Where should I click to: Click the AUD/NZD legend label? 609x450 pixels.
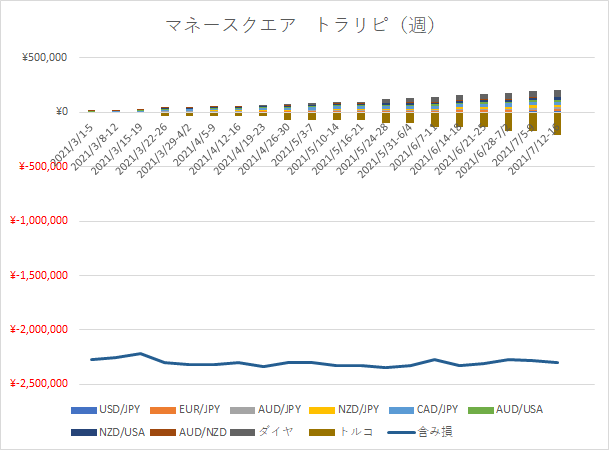[x=202, y=432]
